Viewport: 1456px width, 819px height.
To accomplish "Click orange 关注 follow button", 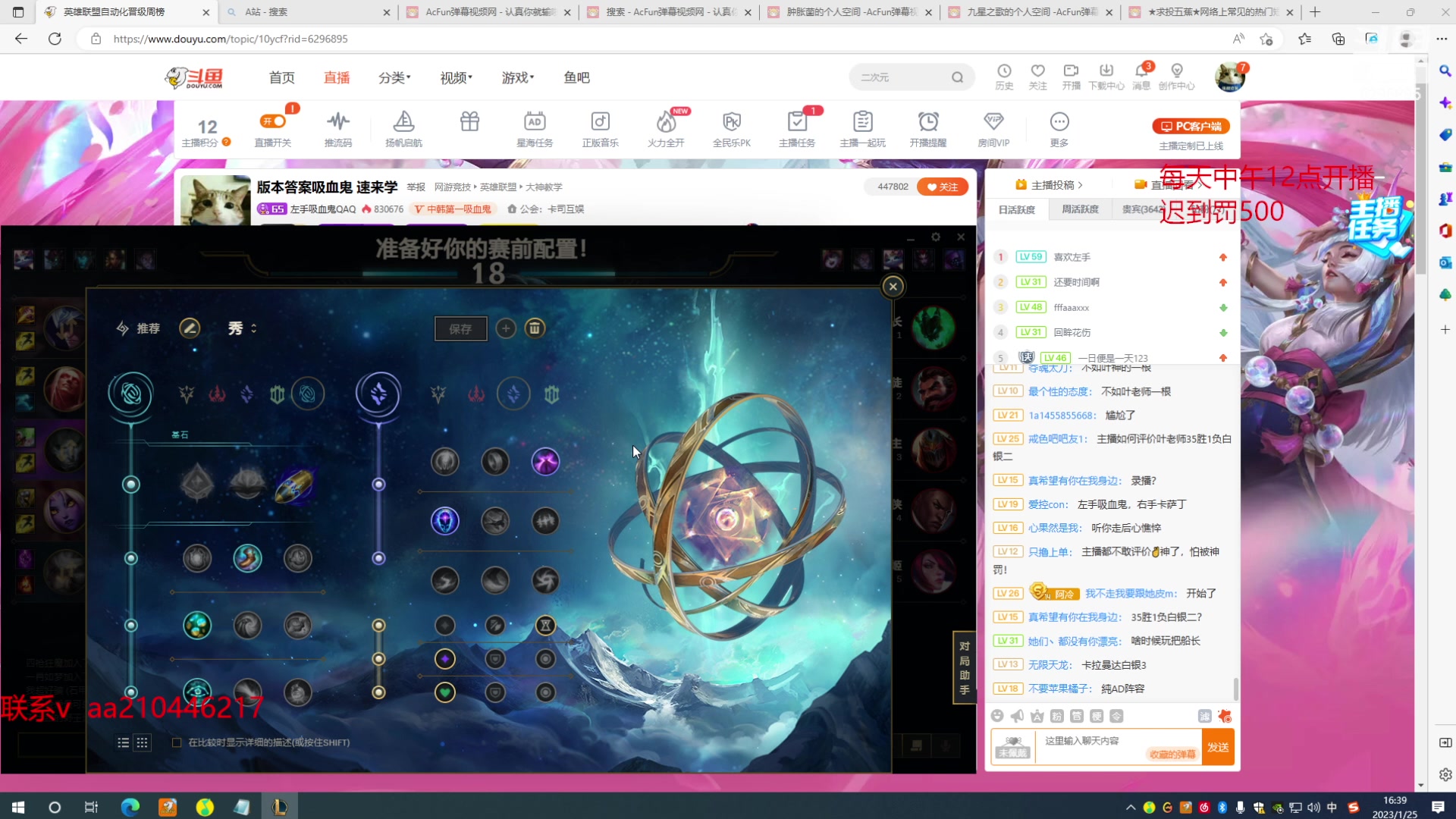I will pyautogui.click(x=943, y=187).
